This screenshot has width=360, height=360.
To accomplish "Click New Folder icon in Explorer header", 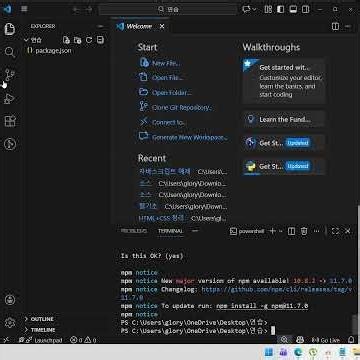I will [78, 40].
